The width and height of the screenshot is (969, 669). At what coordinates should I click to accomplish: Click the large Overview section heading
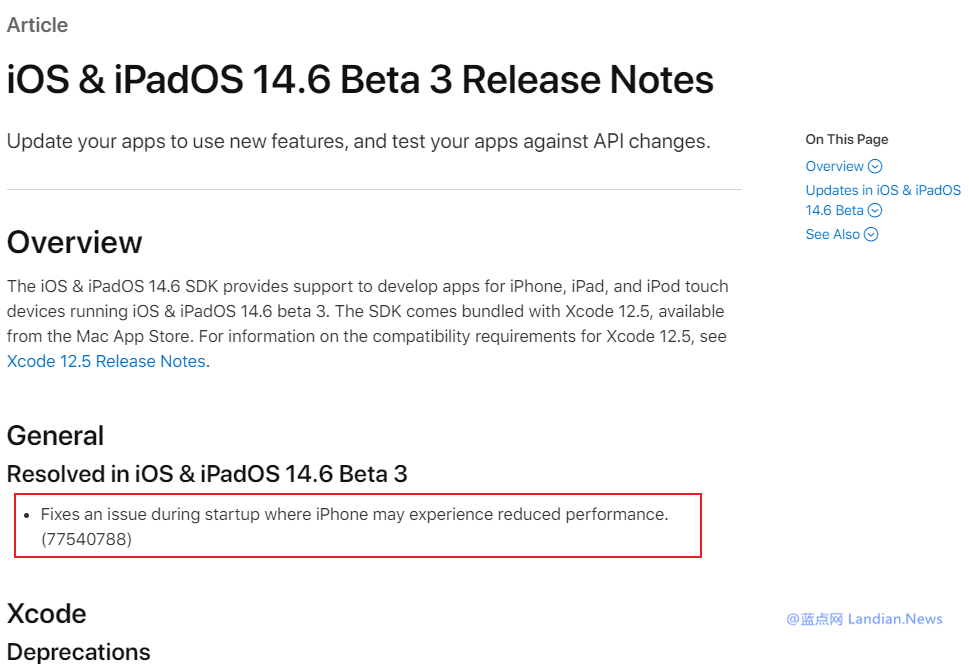(75, 242)
